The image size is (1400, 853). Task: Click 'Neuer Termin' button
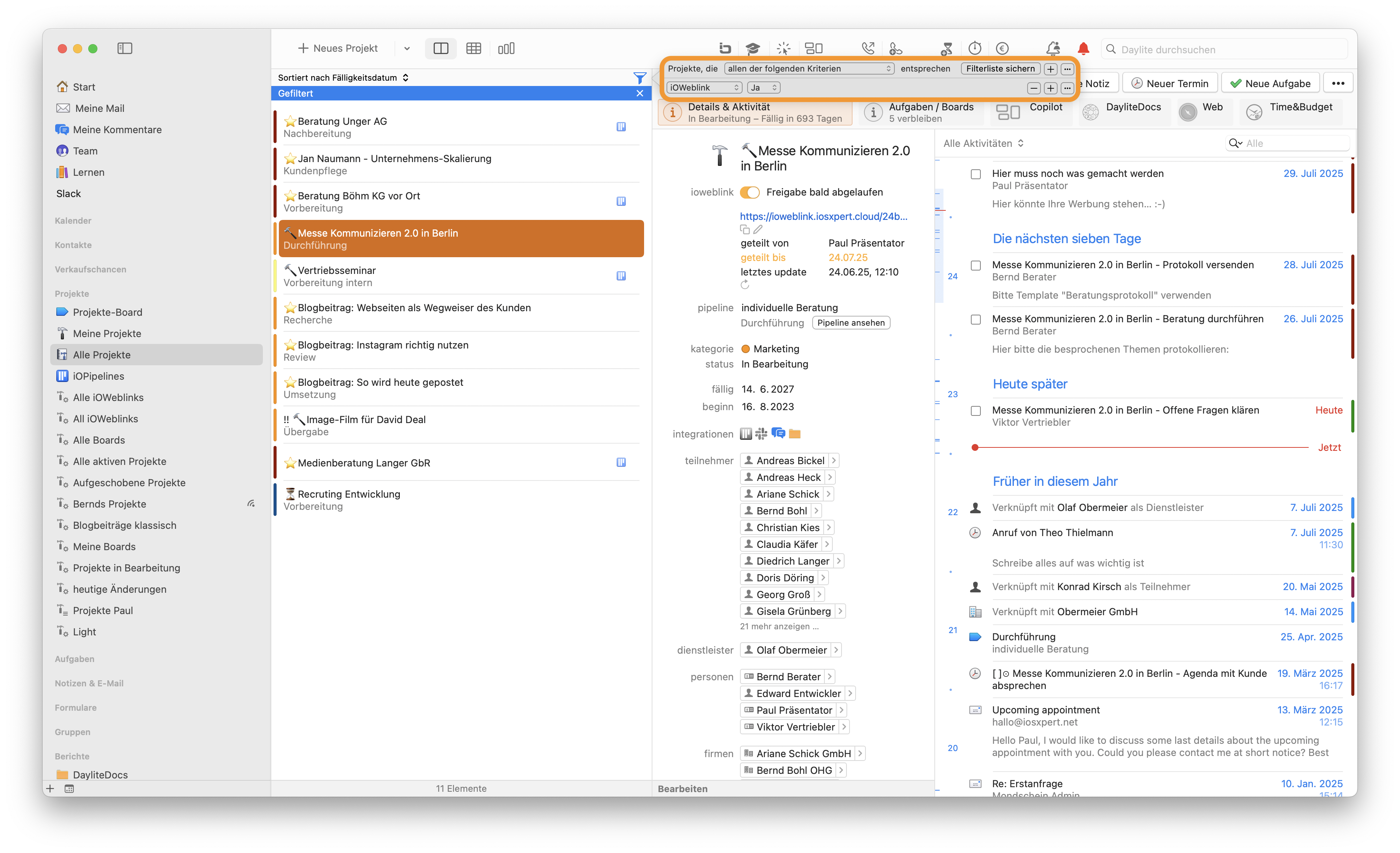(1170, 84)
